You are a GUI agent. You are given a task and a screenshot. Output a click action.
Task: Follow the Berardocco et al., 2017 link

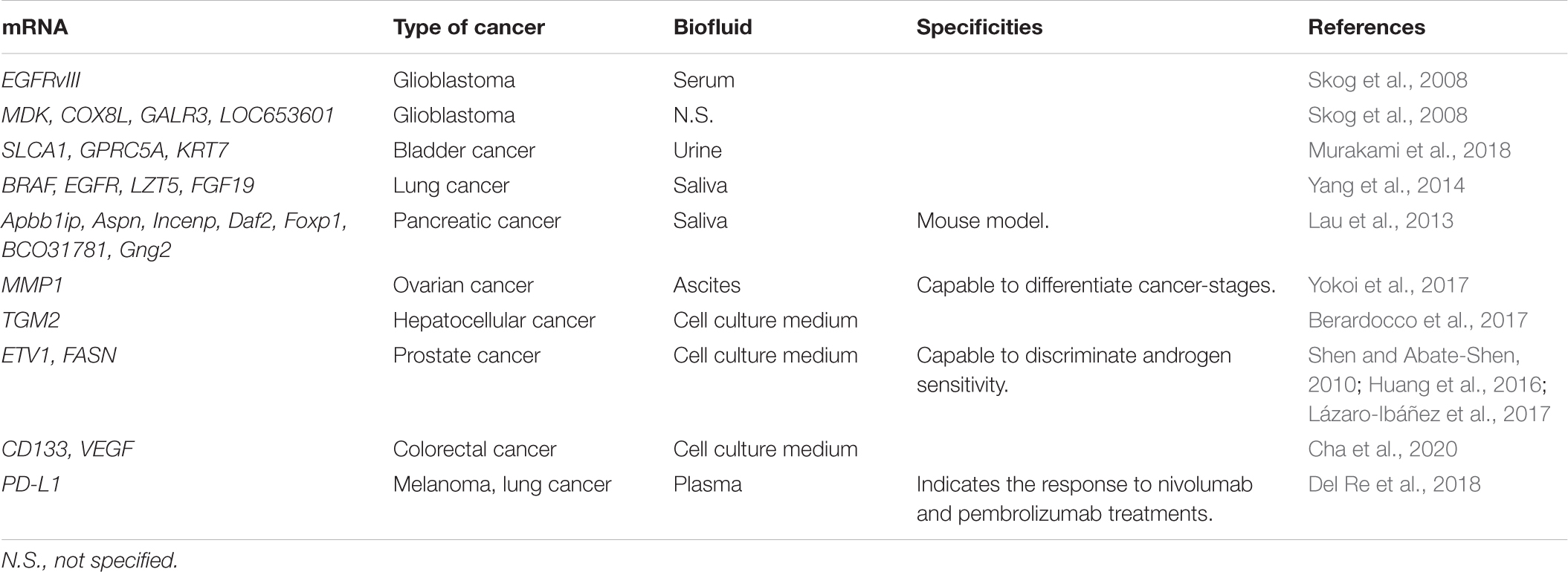1417,320
